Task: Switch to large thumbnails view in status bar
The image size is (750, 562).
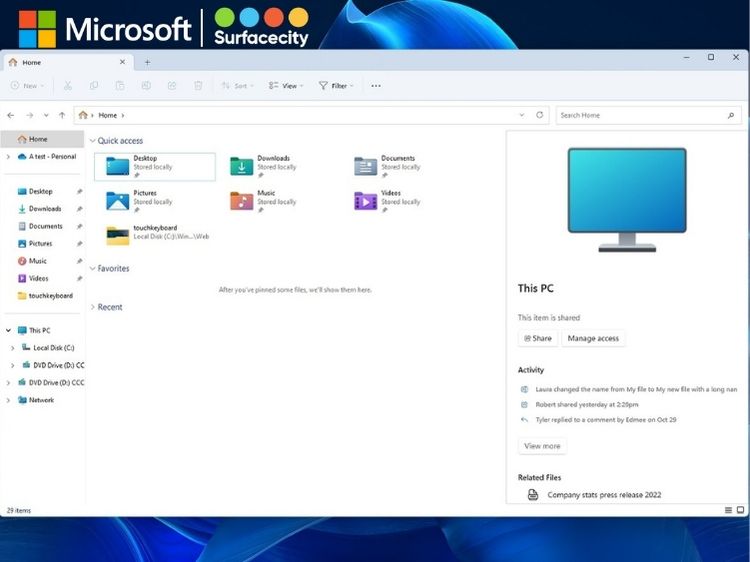Action: [x=740, y=510]
